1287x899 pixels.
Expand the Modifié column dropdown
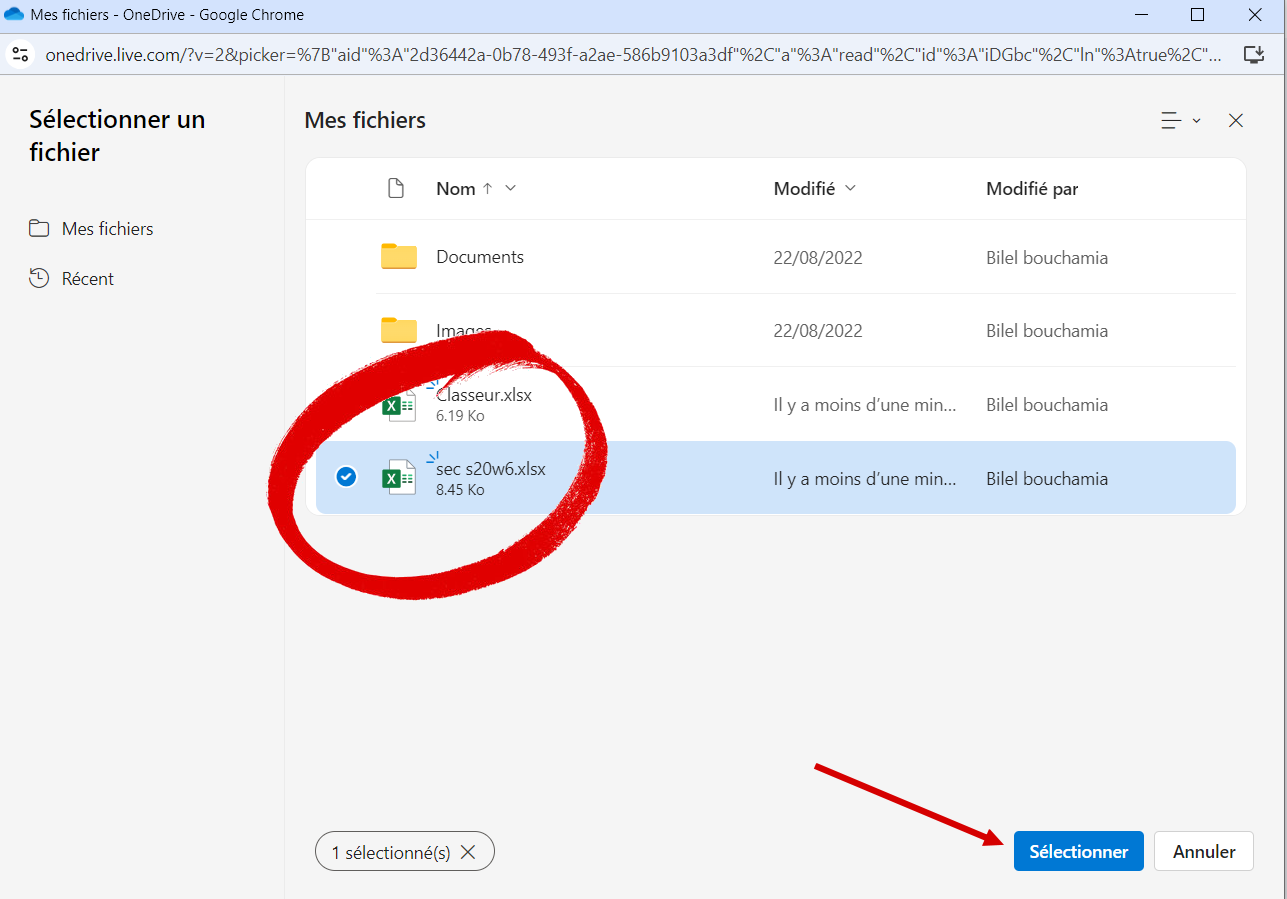(x=851, y=188)
